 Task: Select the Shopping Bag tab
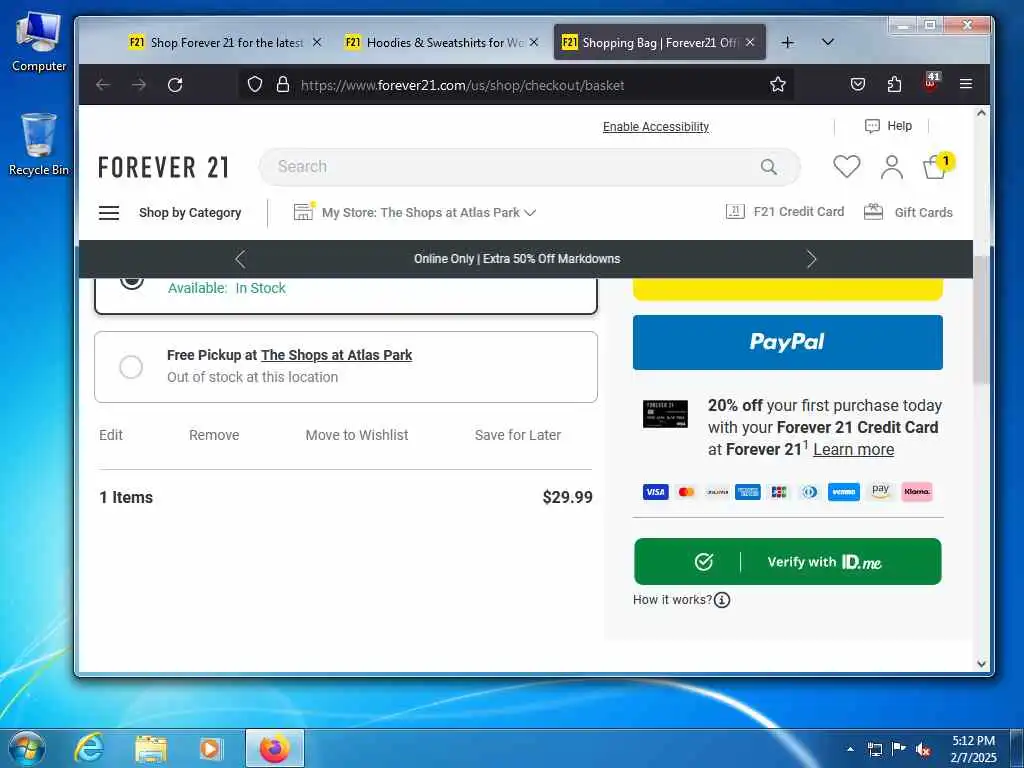click(658, 42)
